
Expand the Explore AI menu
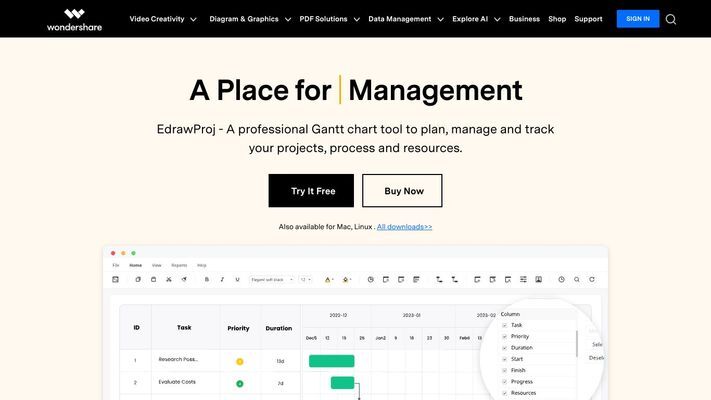(476, 19)
